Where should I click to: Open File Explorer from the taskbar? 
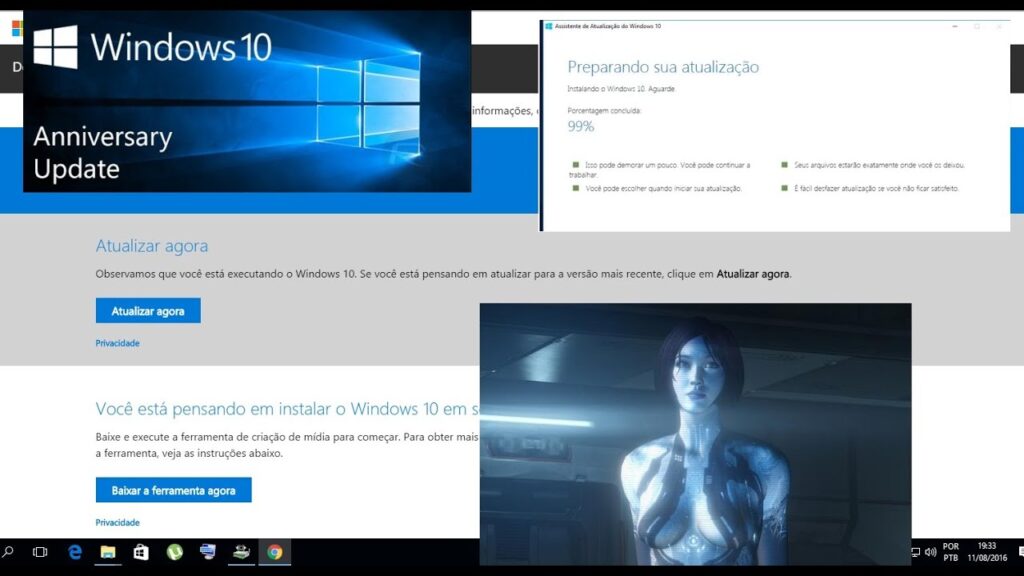pos(108,552)
